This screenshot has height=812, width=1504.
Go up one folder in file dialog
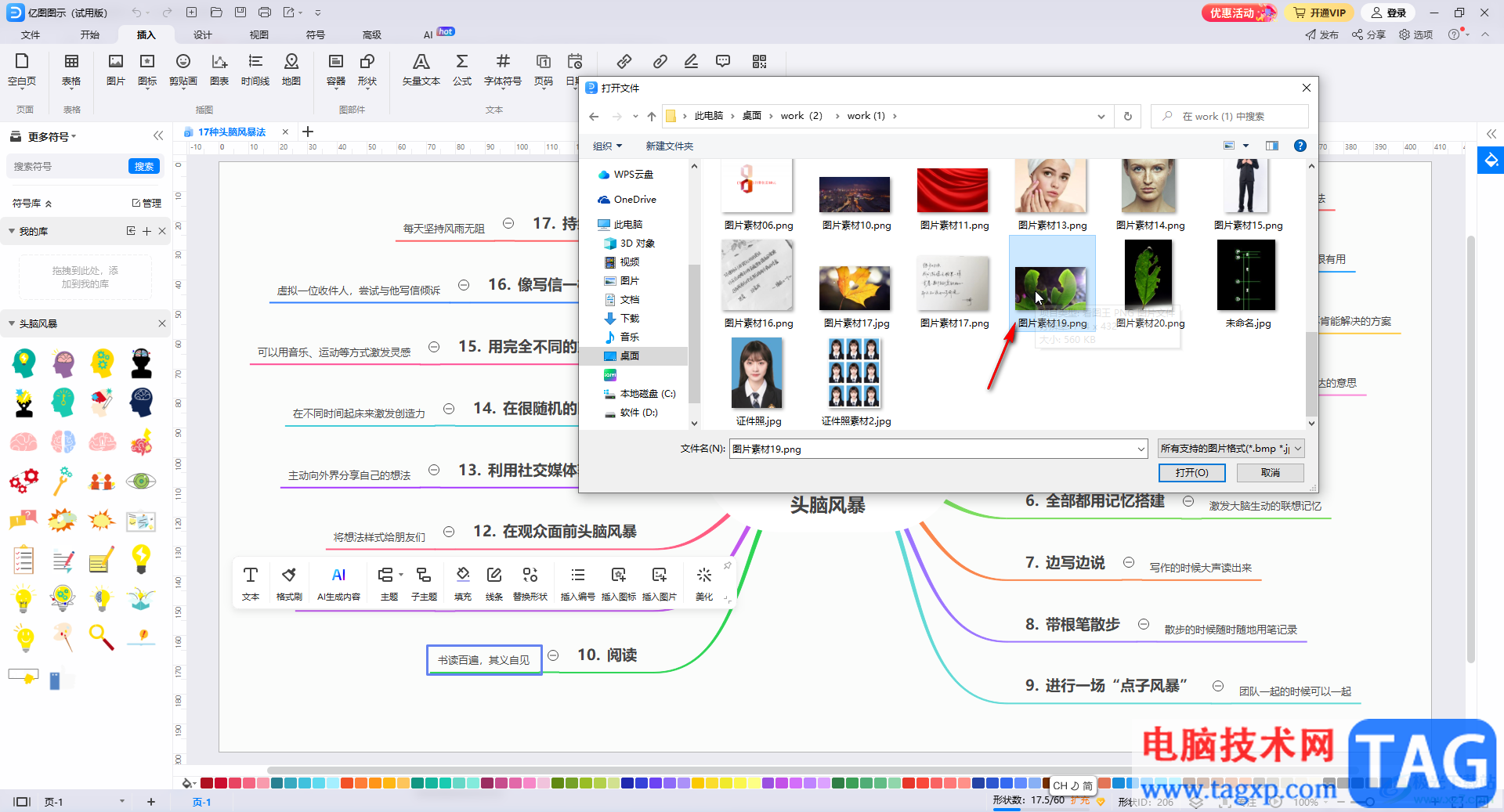point(652,116)
